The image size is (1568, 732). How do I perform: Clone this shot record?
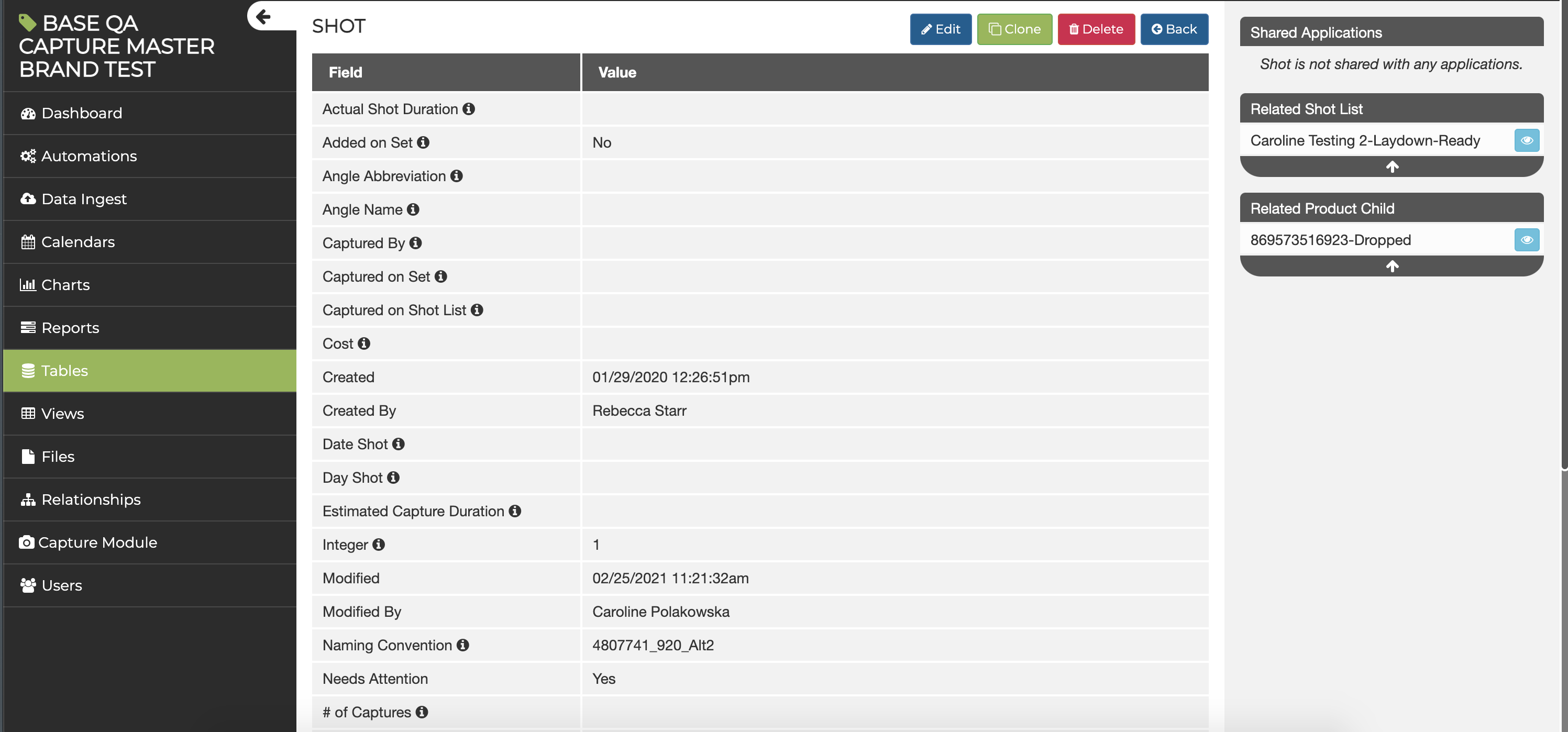pos(1014,29)
